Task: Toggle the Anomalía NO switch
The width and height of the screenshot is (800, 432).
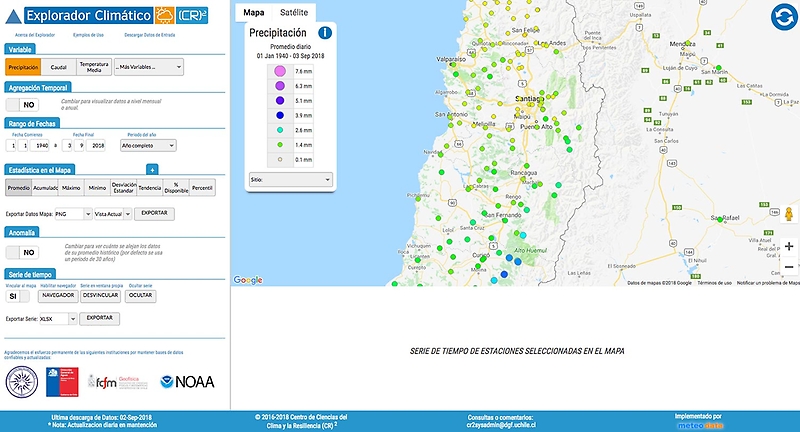Action: 22,253
